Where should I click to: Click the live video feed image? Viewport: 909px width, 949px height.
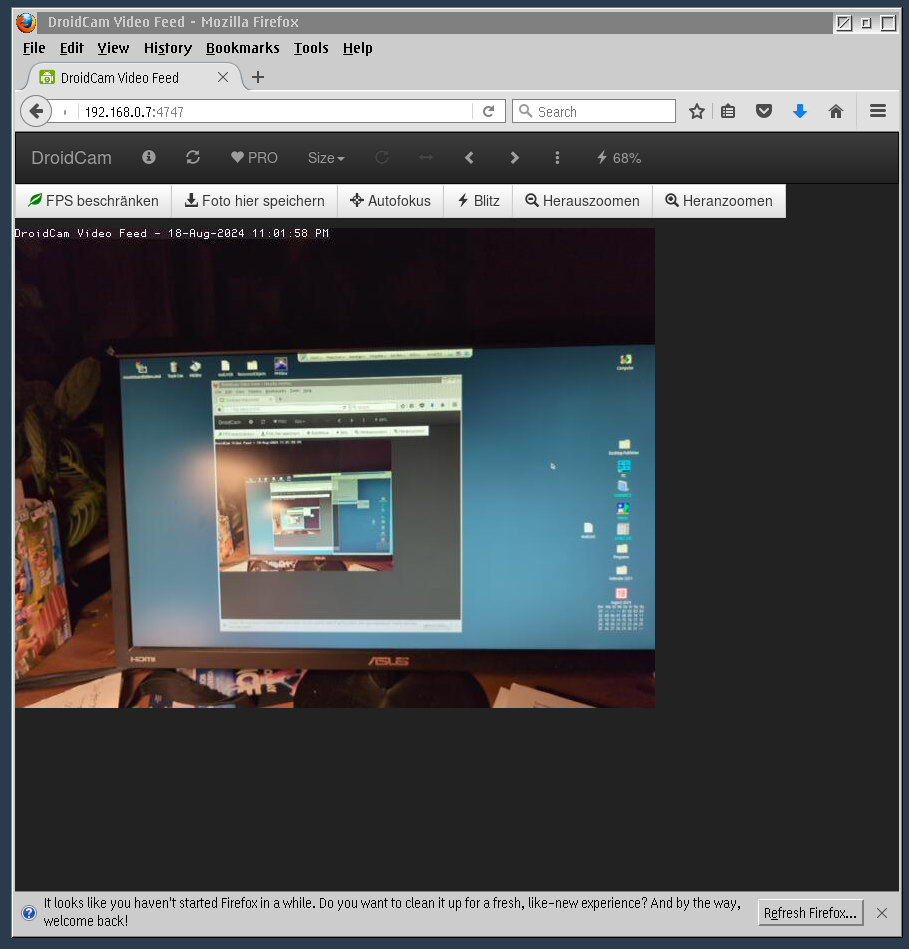tap(335, 468)
